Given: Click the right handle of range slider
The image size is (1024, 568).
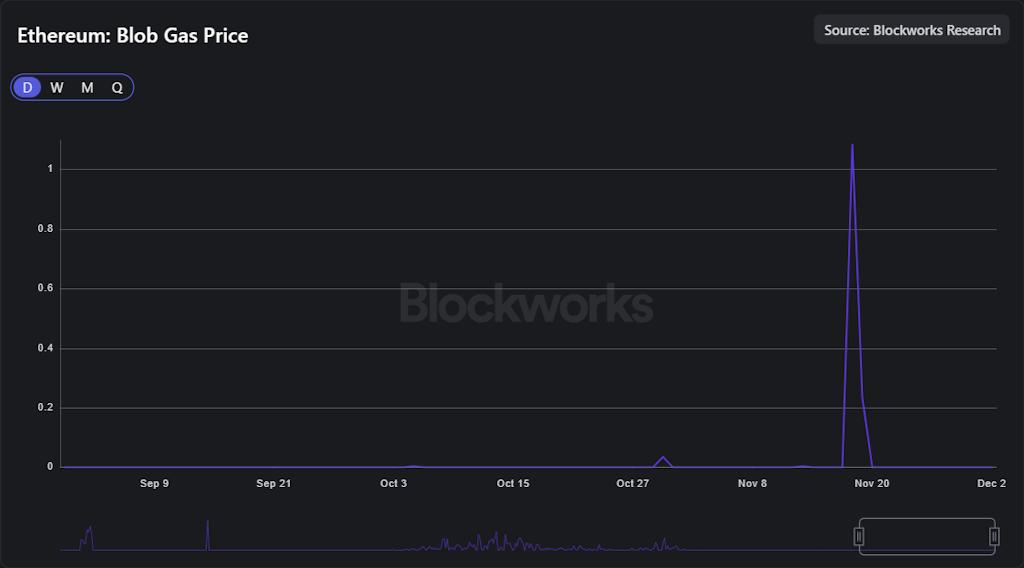Looking at the screenshot, I should point(994,537).
